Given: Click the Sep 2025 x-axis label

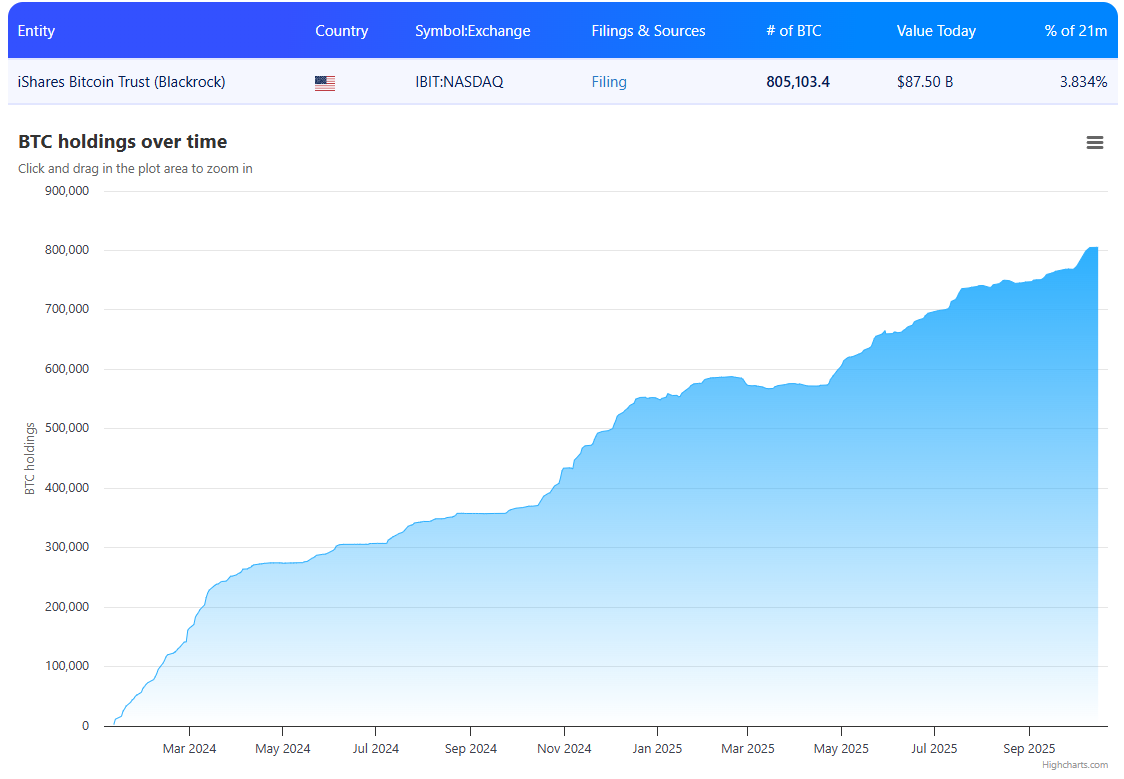Looking at the screenshot, I should [1029, 748].
